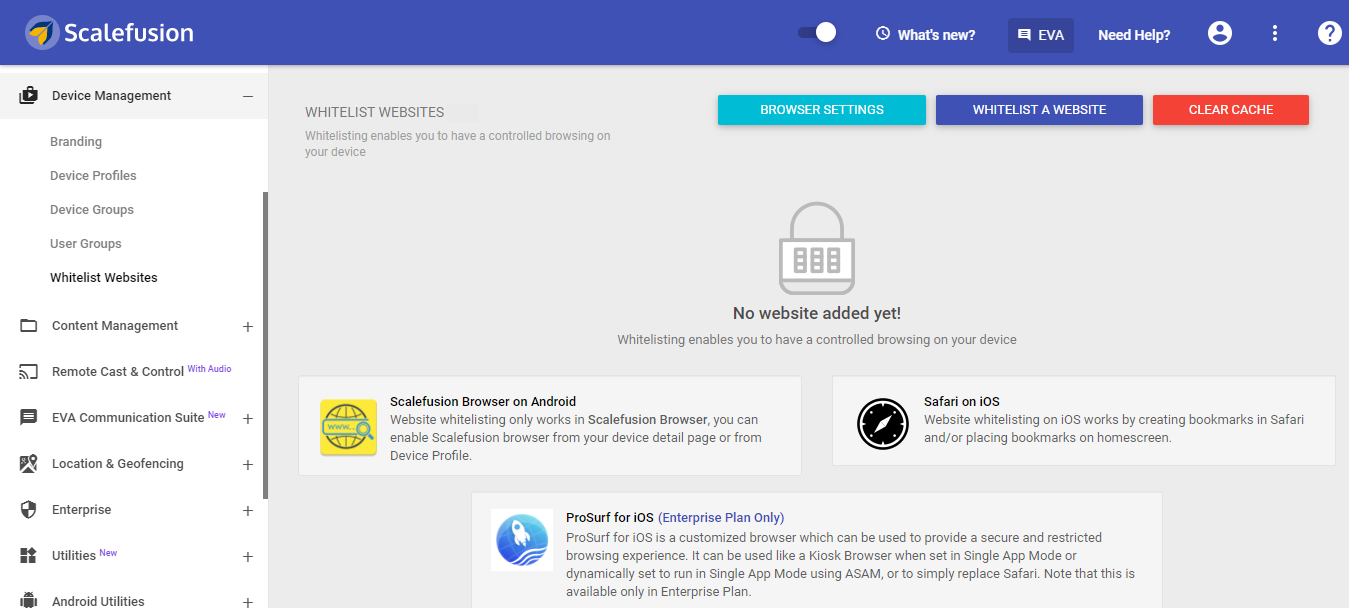Click the WHITELIST WEBSITES page title
Screen dimensions: 1349x608
(x=375, y=112)
